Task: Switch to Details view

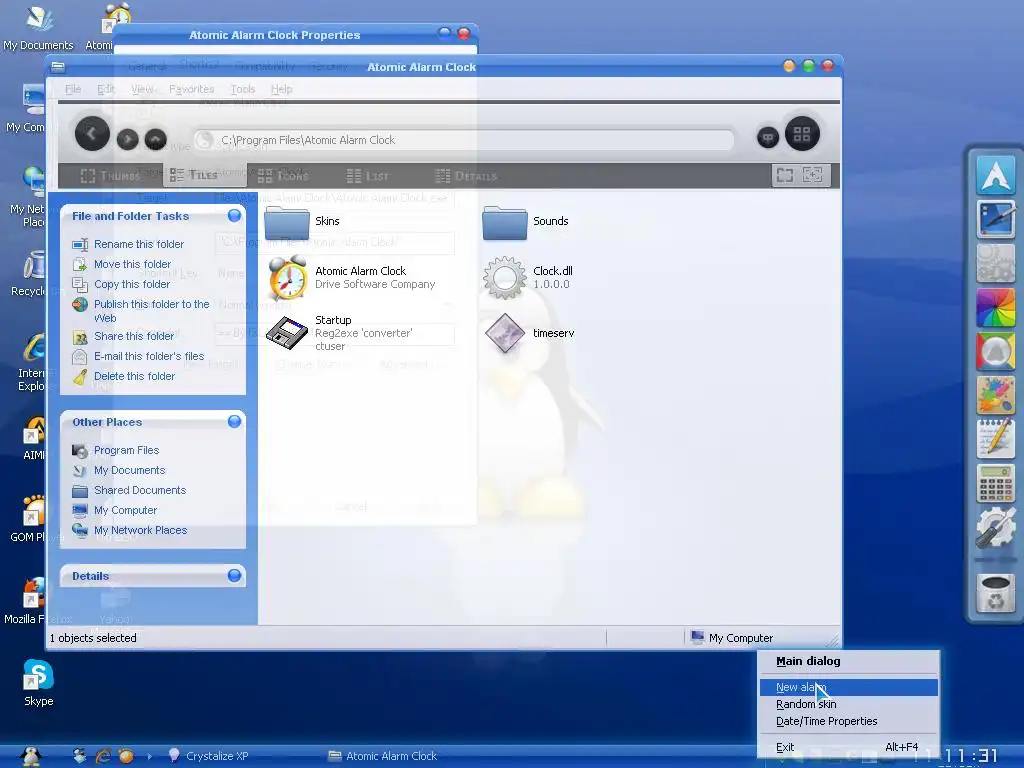Action: tap(466, 176)
